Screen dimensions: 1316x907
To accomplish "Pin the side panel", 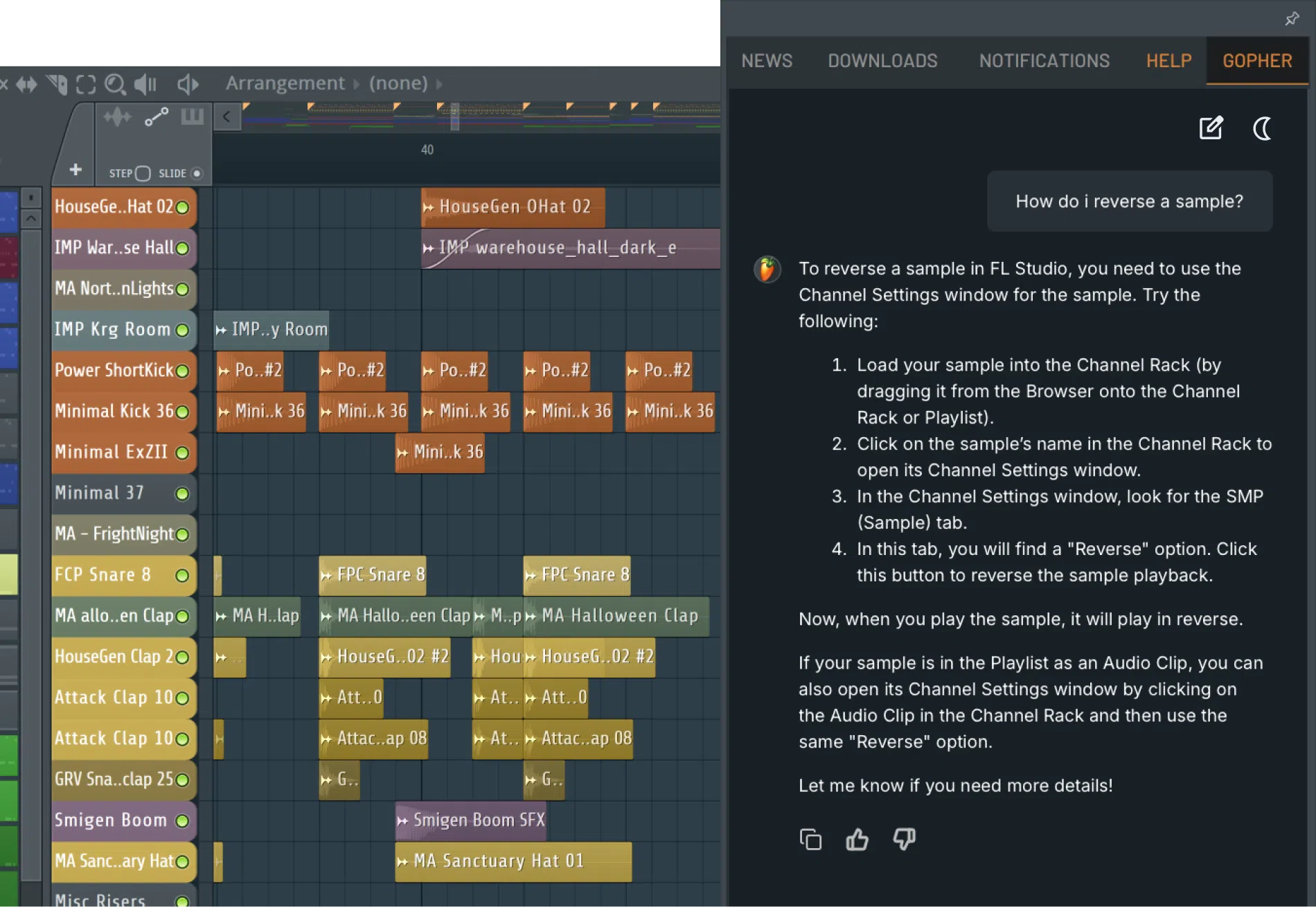I will (x=1292, y=19).
